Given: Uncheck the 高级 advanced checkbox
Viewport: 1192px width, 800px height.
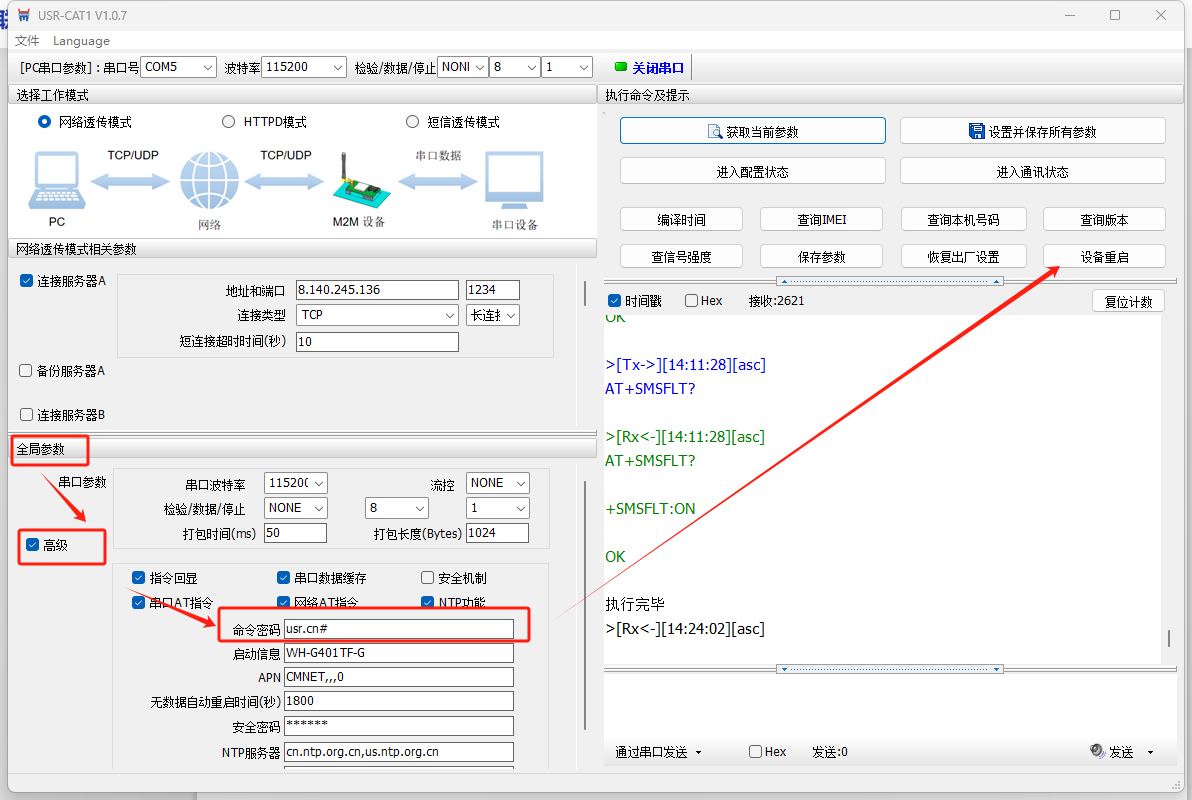Looking at the screenshot, I should (33, 545).
